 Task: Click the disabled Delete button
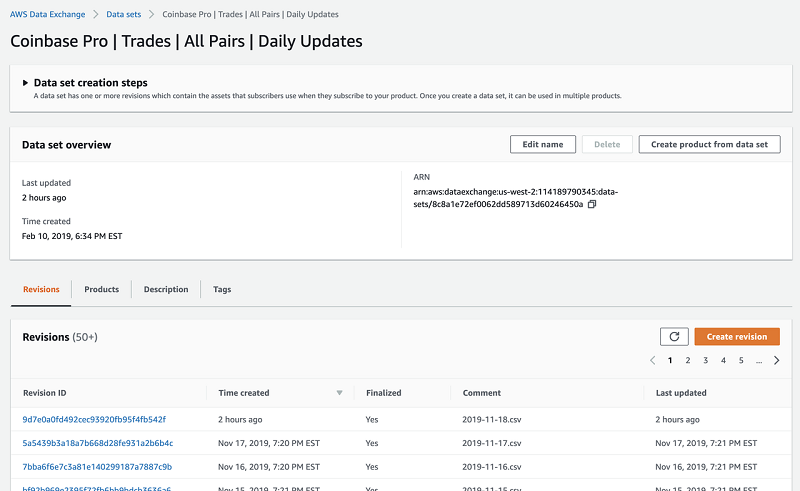click(607, 144)
